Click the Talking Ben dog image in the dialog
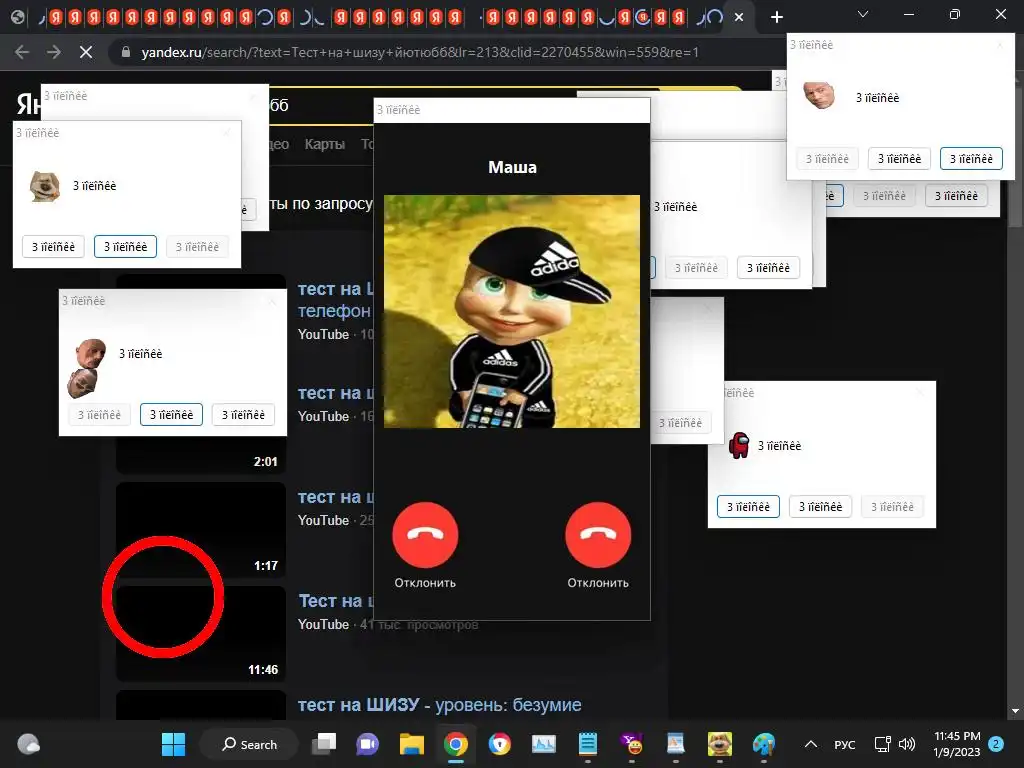This screenshot has width=1024, height=768. (x=44, y=186)
